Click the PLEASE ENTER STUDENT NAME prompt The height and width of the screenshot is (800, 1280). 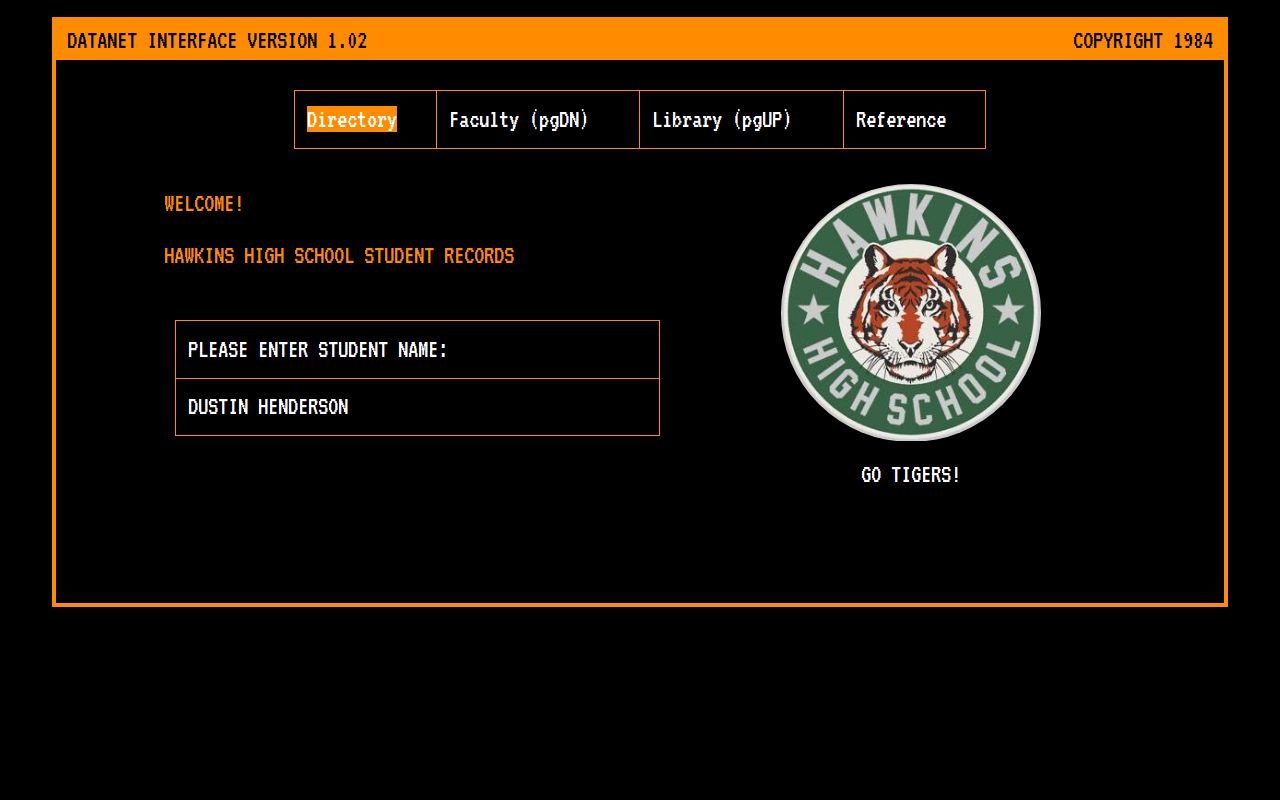(x=317, y=350)
